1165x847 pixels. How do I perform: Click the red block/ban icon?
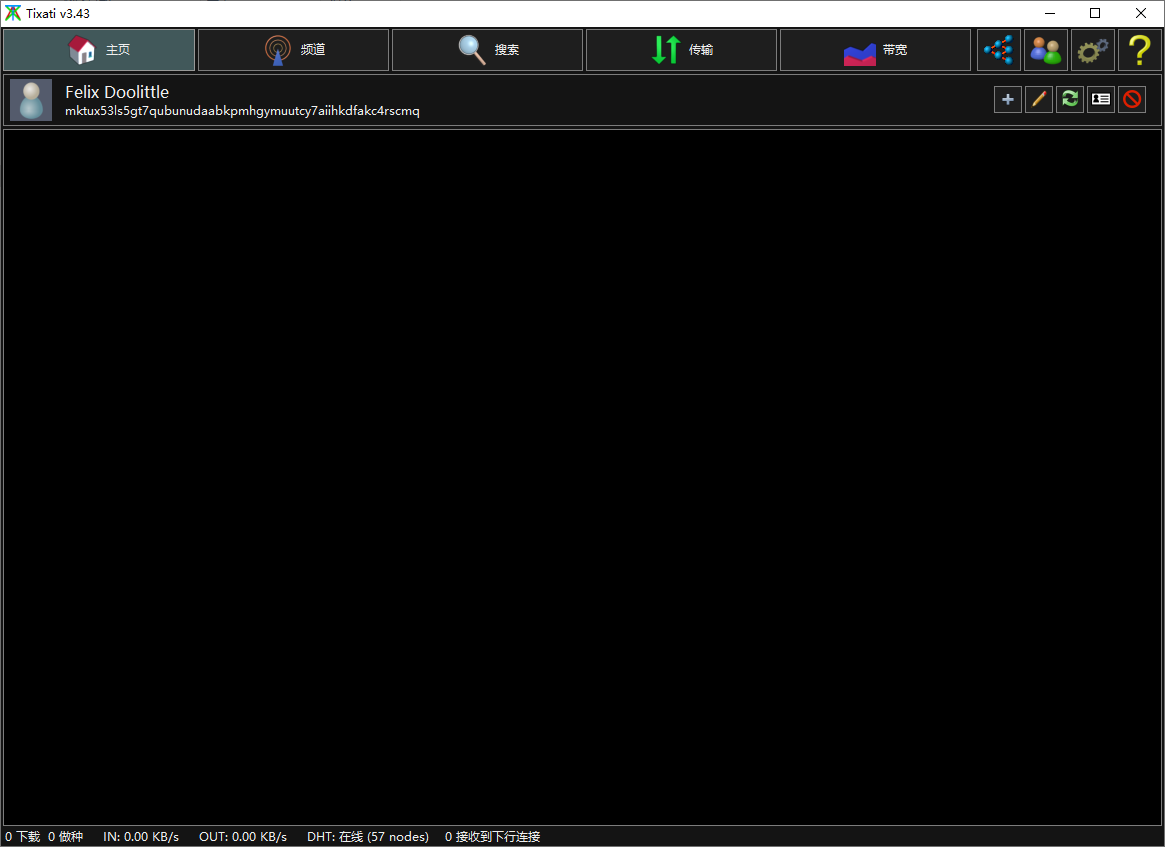tap(1132, 99)
